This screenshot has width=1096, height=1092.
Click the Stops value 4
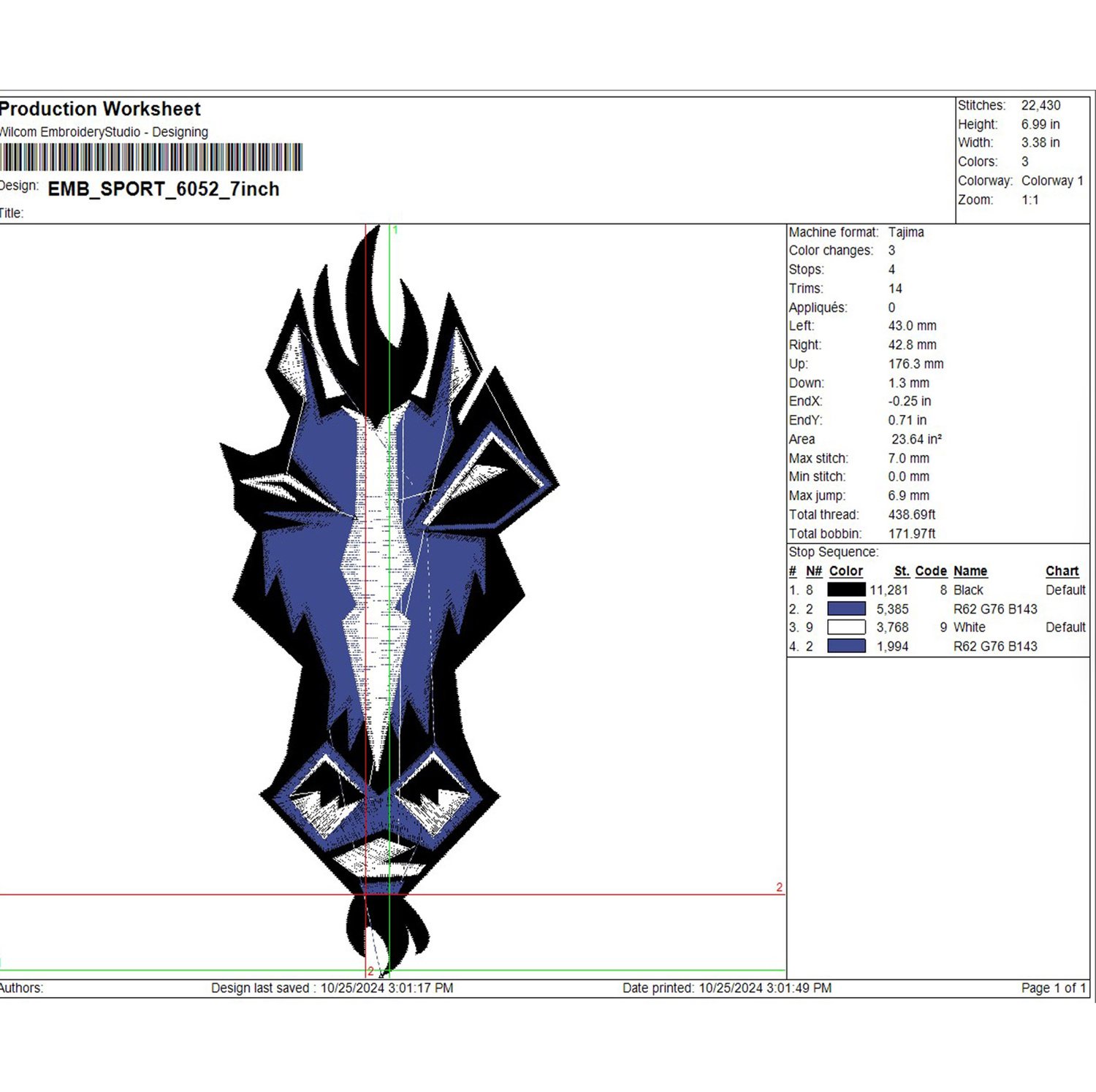[x=891, y=270]
